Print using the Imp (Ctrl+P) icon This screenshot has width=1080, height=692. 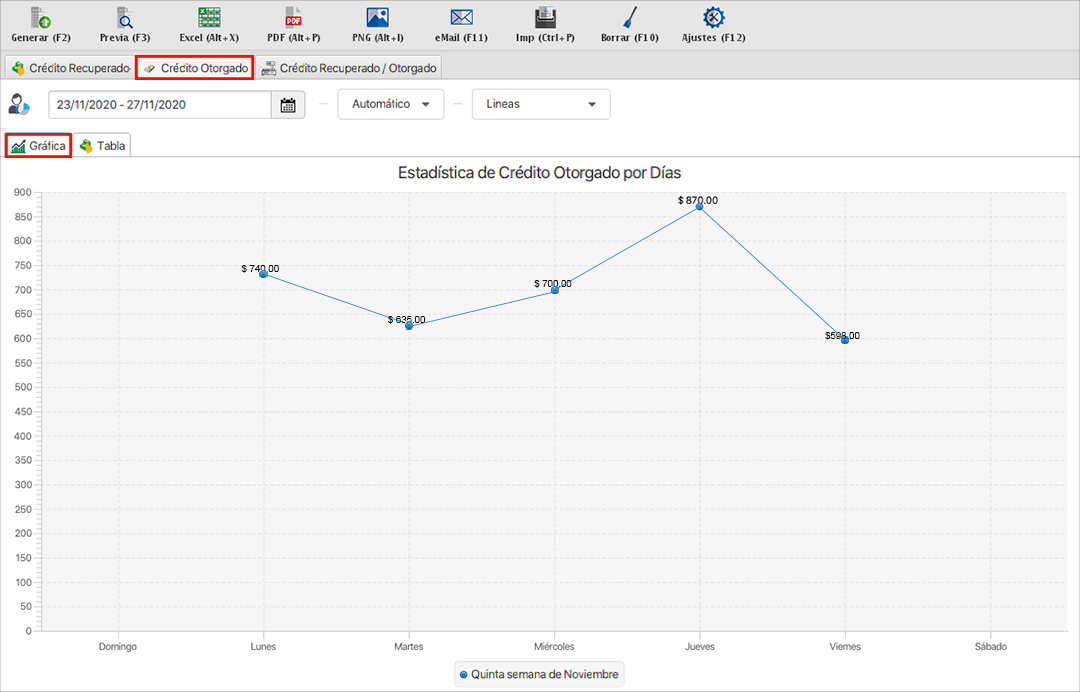tap(545, 18)
